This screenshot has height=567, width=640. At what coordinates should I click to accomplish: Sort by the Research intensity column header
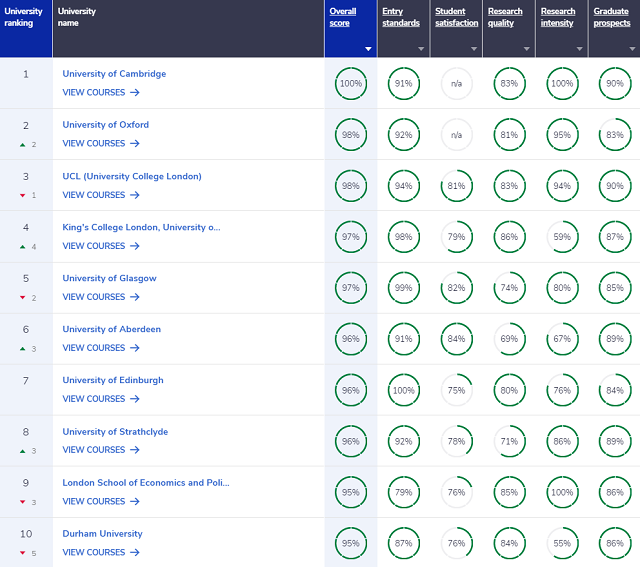pyautogui.click(x=558, y=17)
